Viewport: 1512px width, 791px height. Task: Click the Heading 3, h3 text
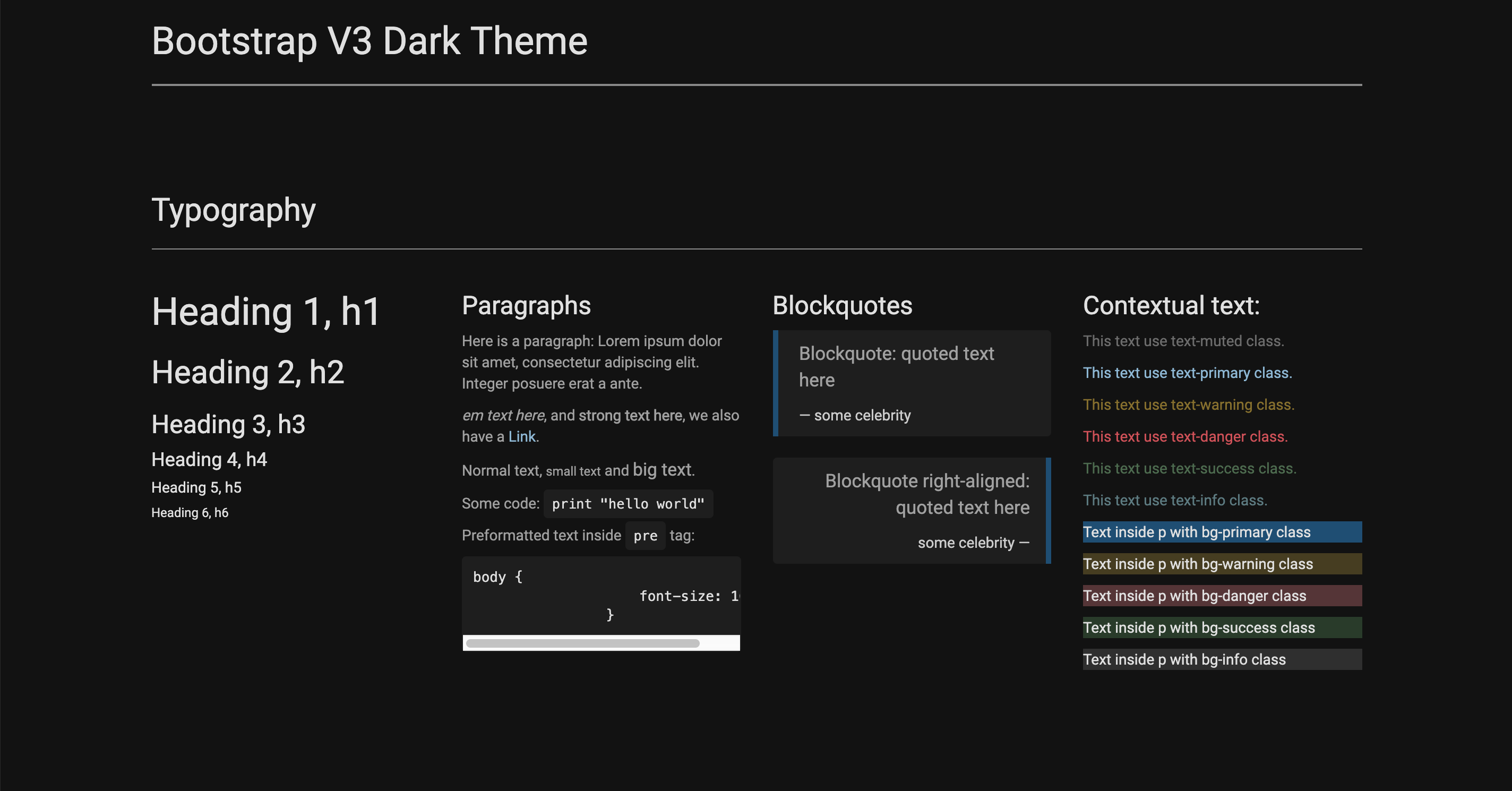tap(228, 424)
